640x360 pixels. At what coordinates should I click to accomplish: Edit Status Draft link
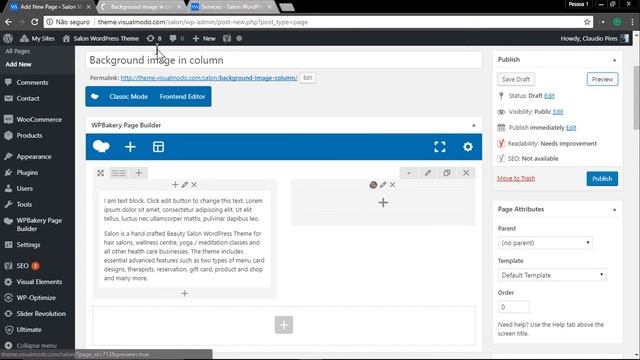[549, 96]
